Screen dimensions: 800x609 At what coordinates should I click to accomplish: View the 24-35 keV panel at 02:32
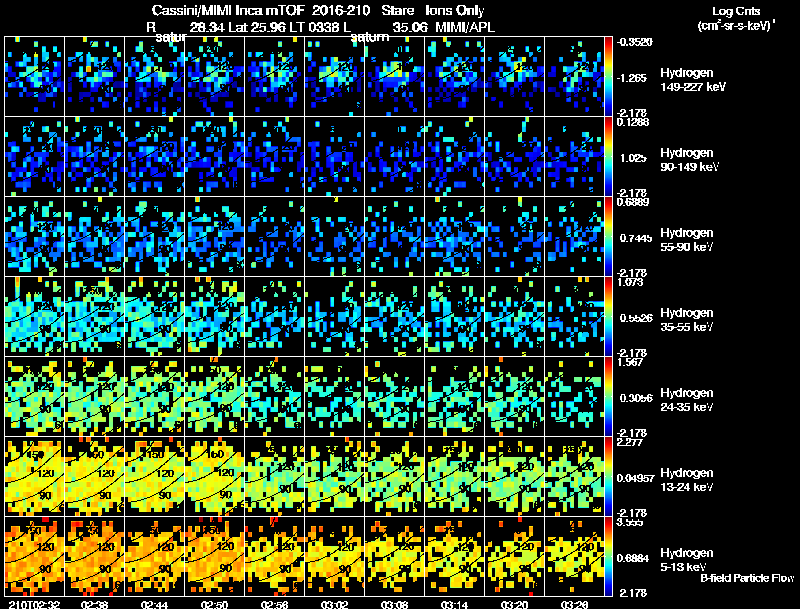34,397
